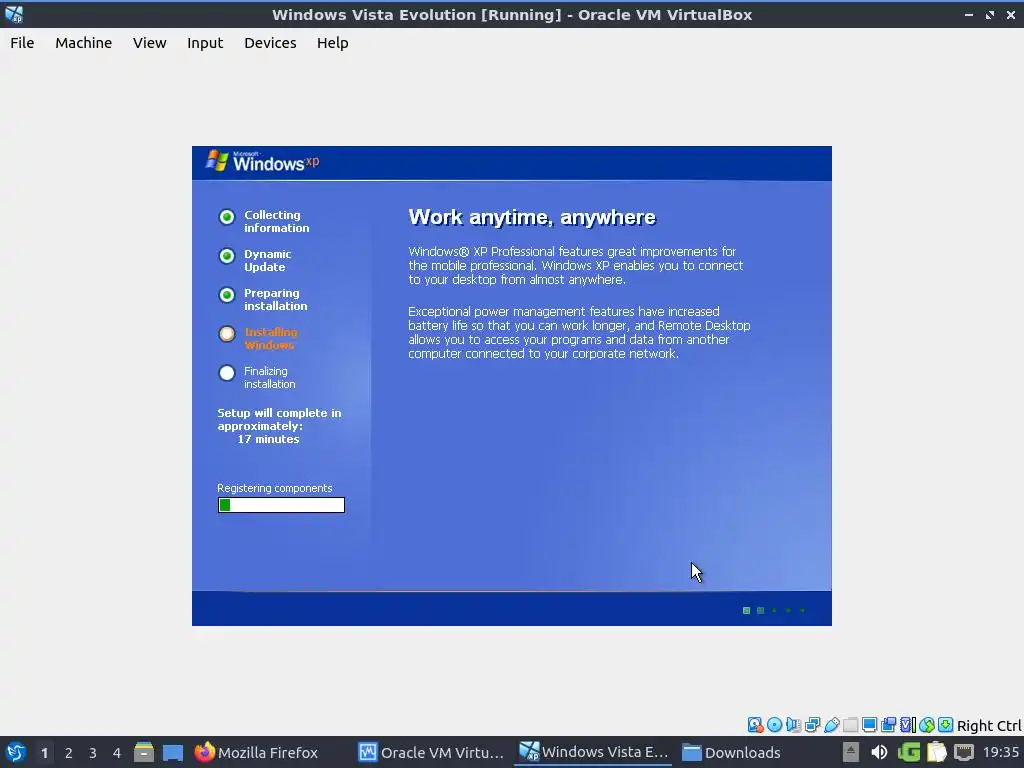Click the USB devices status icon

831,725
